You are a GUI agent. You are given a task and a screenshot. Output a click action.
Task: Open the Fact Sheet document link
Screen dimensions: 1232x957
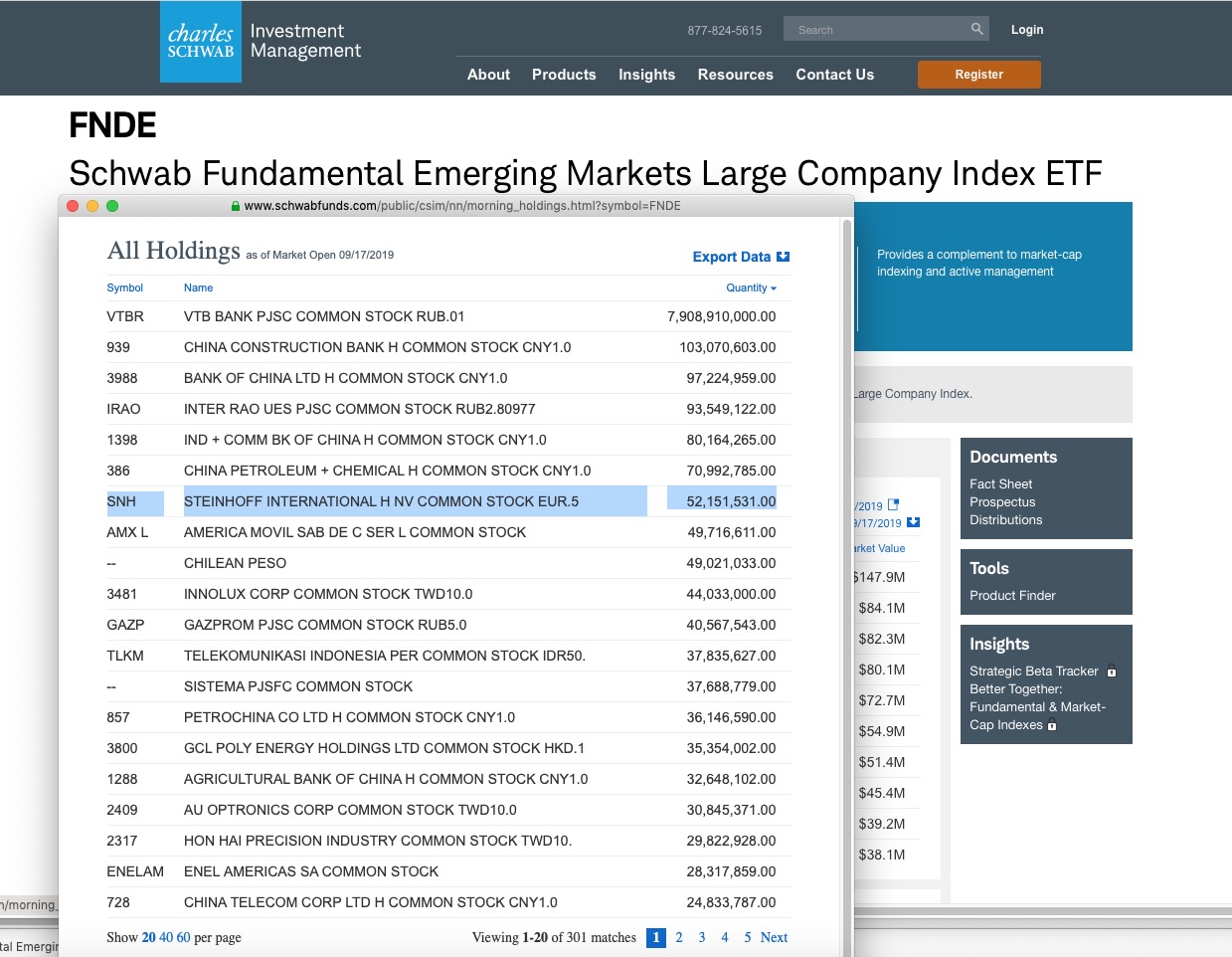click(x=1000, y=484)
